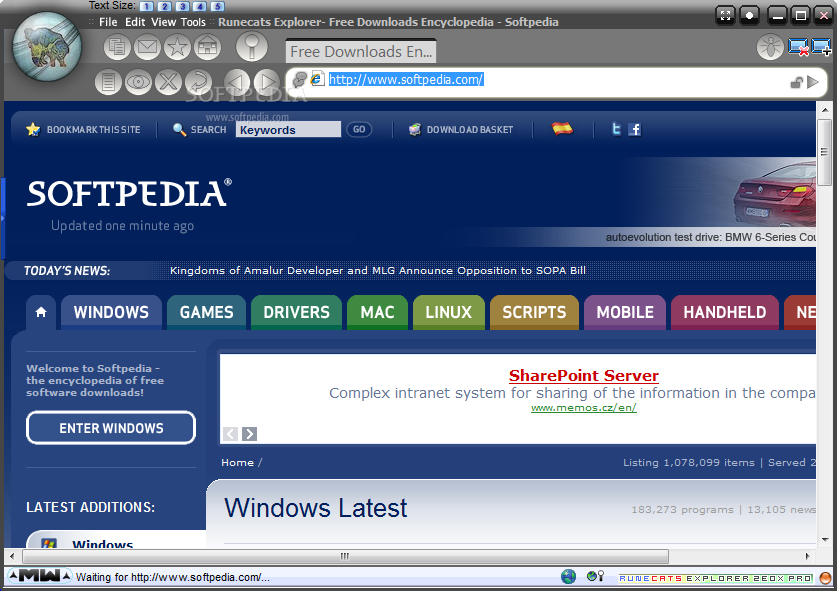Click the Kingdoms of Amalur news headline
Viewport: 837px width, 591px height.
click(377, 270)
